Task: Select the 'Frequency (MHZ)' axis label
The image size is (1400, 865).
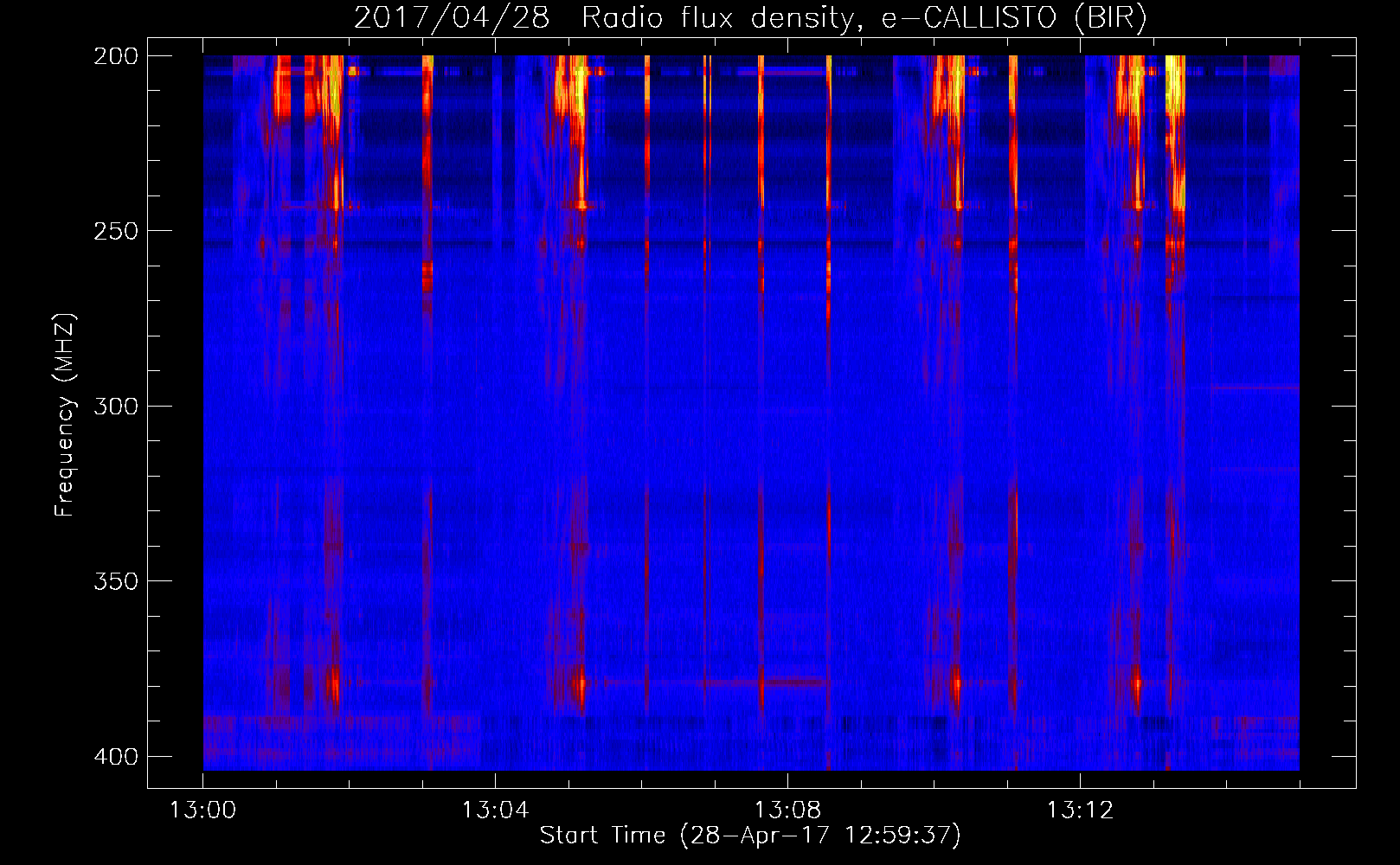Action: click(x=65, y=415)
